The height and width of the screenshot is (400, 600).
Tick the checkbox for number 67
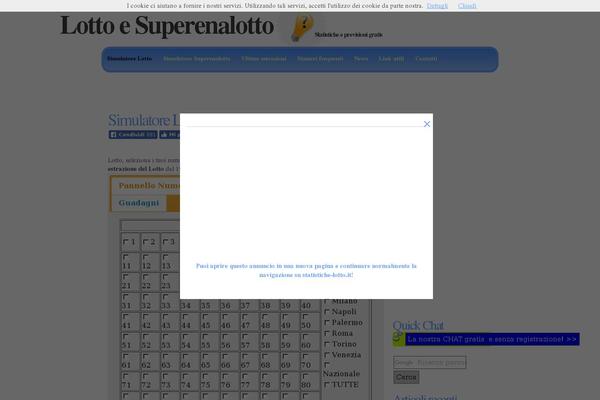click(245, 356)
